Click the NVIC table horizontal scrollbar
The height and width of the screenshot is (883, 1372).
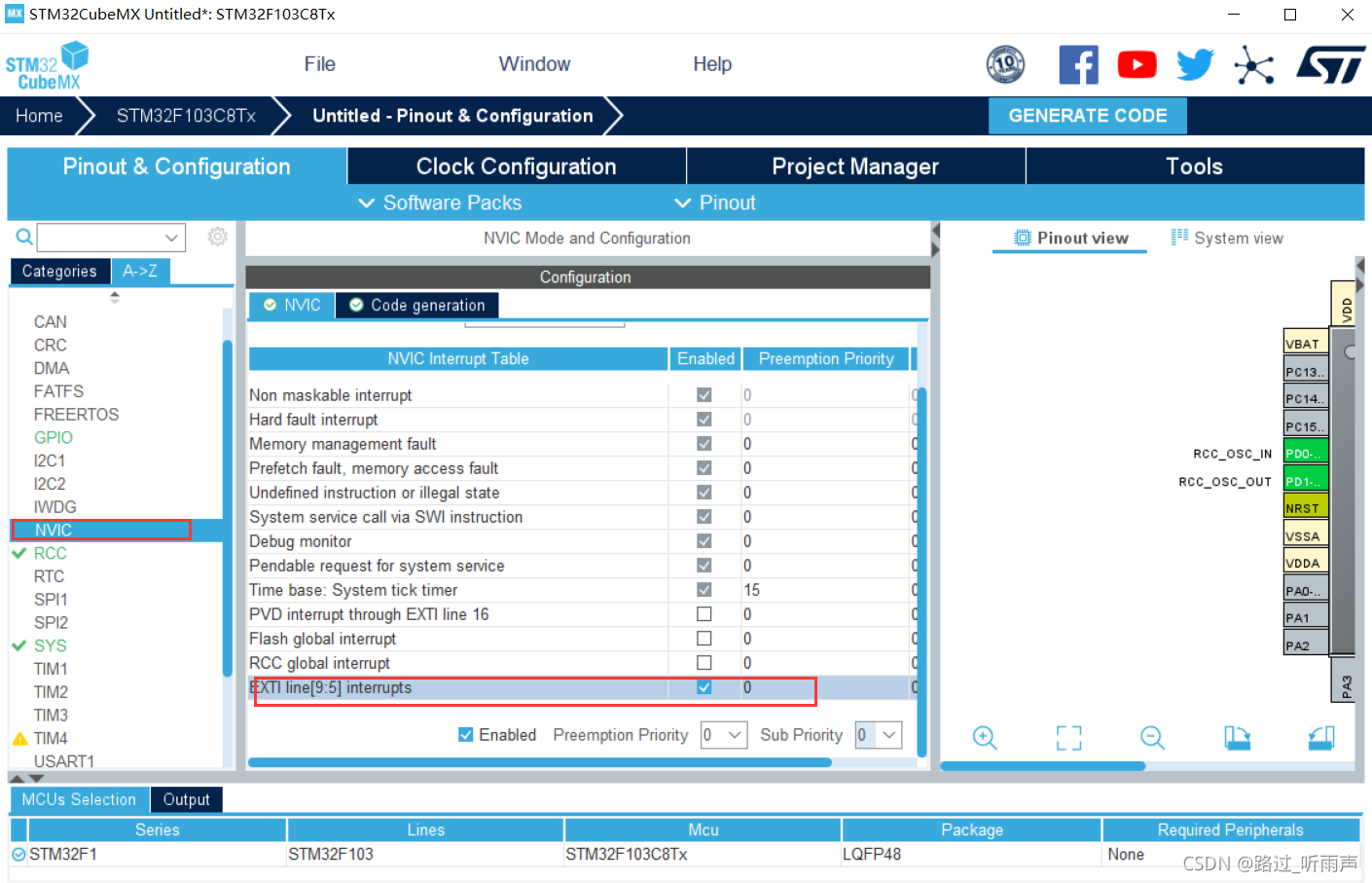click(x=540, y=763)
